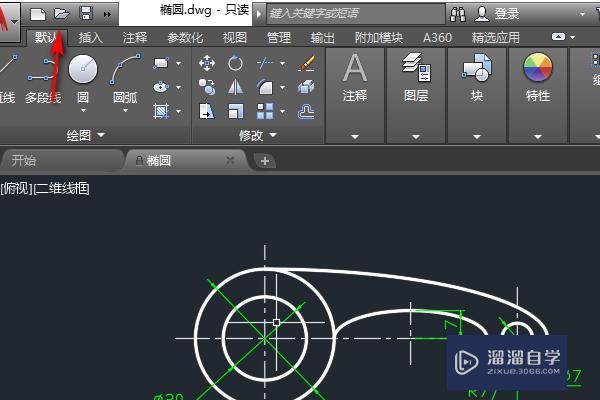Click the Save disk icon

pos(86,13)
